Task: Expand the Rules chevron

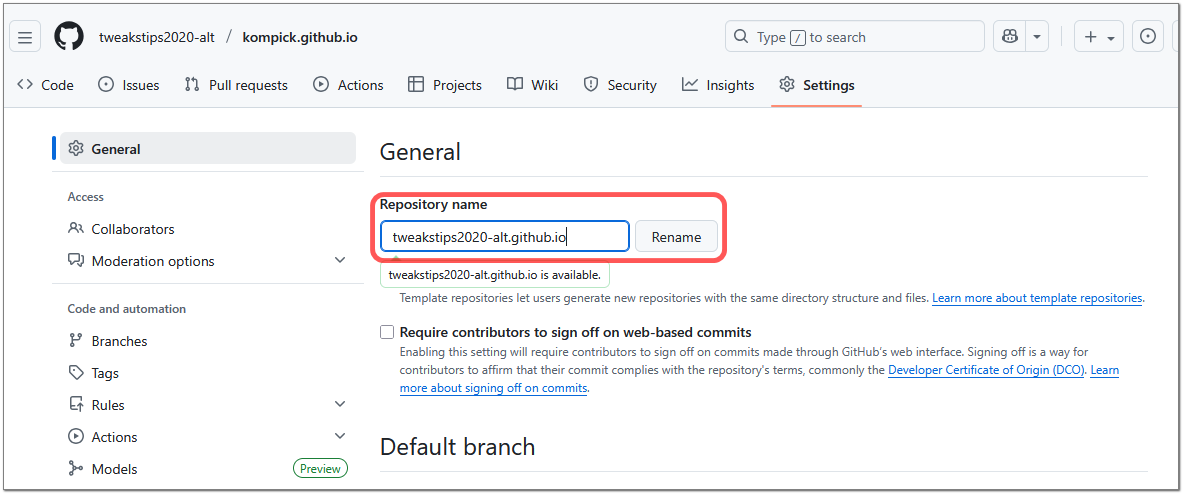Action: (340, 404)
